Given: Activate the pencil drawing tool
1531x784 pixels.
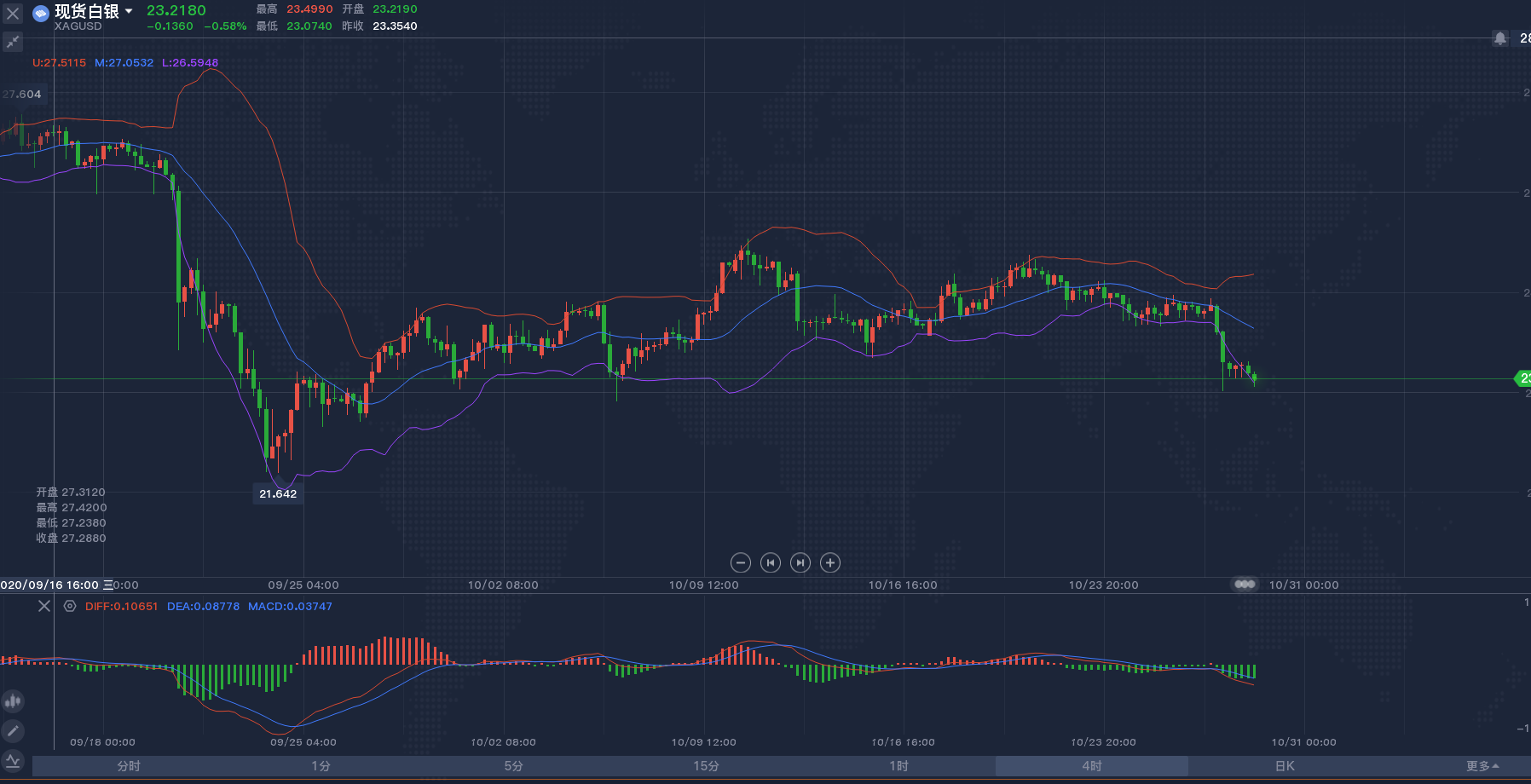Looking at the screenshot, I should [x=13, y=731].
